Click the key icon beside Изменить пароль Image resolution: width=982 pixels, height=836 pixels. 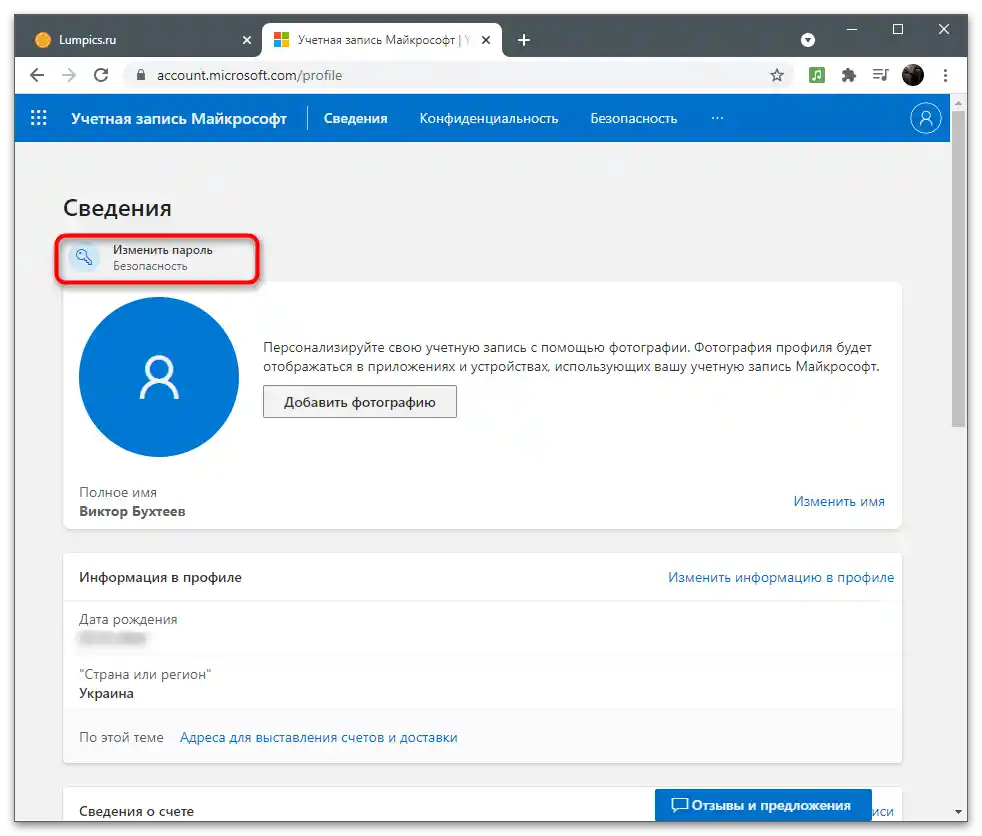[84, 257]
